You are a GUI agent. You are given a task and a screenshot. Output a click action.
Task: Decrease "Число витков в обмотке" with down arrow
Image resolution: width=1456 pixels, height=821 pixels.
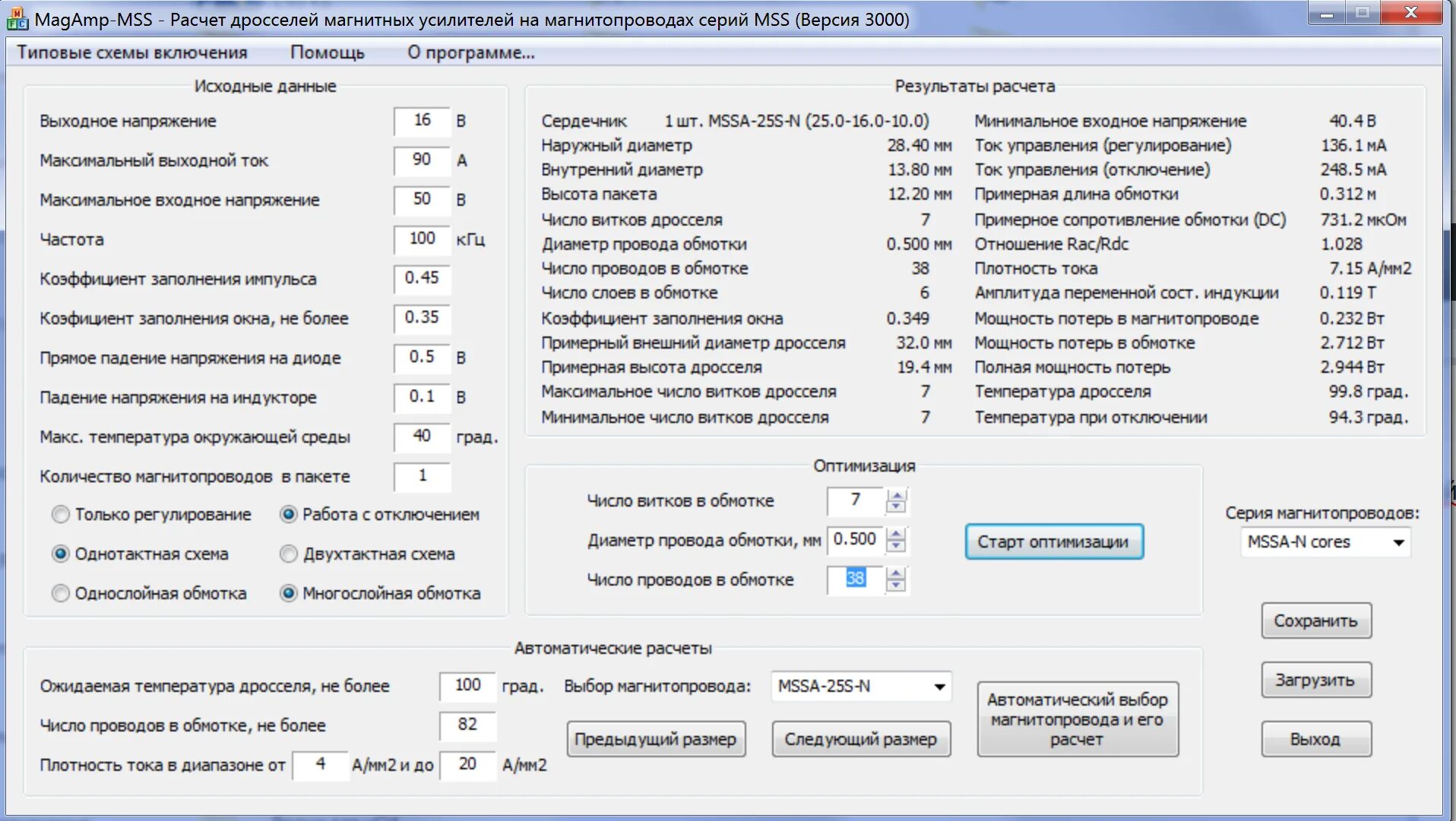(x=897, y=507)
